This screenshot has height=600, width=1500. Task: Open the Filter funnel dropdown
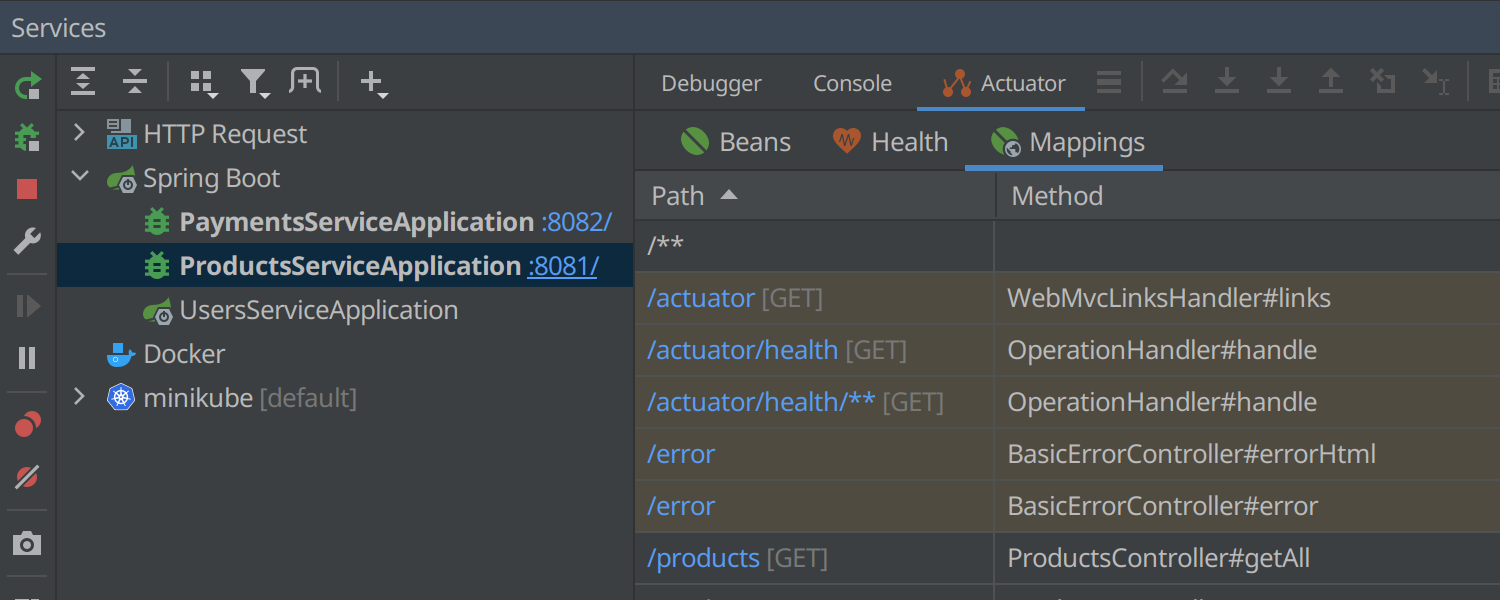255,84
